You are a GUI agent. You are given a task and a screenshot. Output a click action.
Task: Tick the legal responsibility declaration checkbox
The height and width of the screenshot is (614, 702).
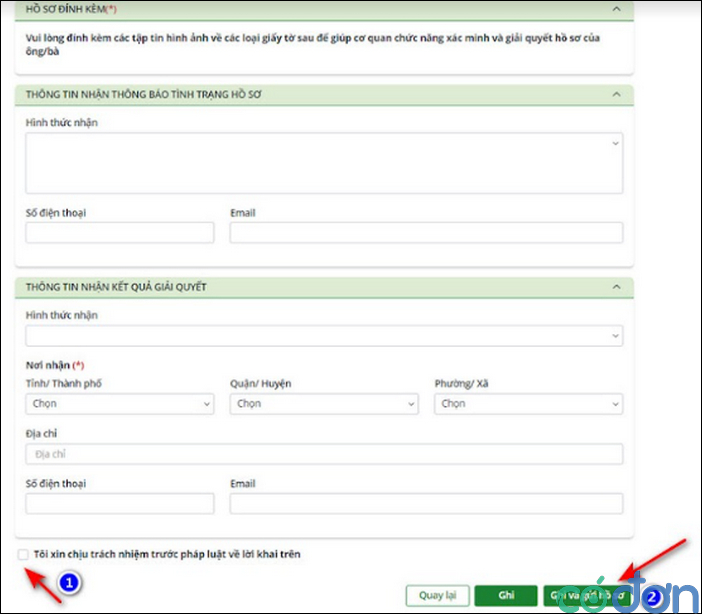point(23,554)
